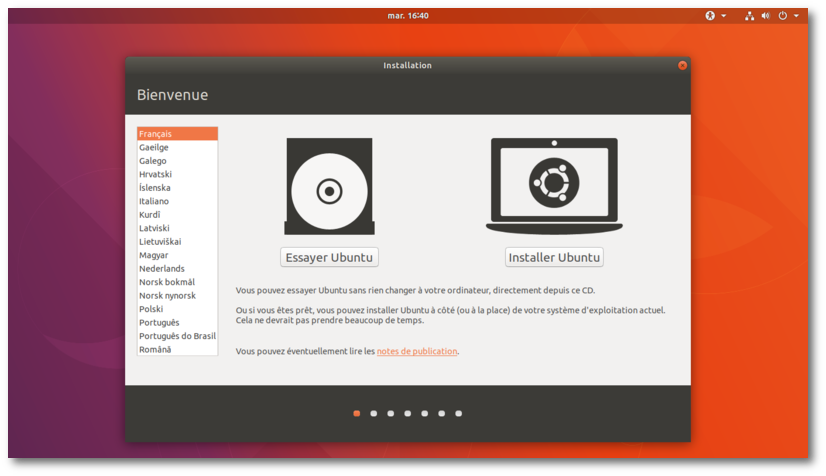The width and height of the screenshot is (826, 476).
Task: Click the Installer Ubuntu button
Action: (554, 257)
